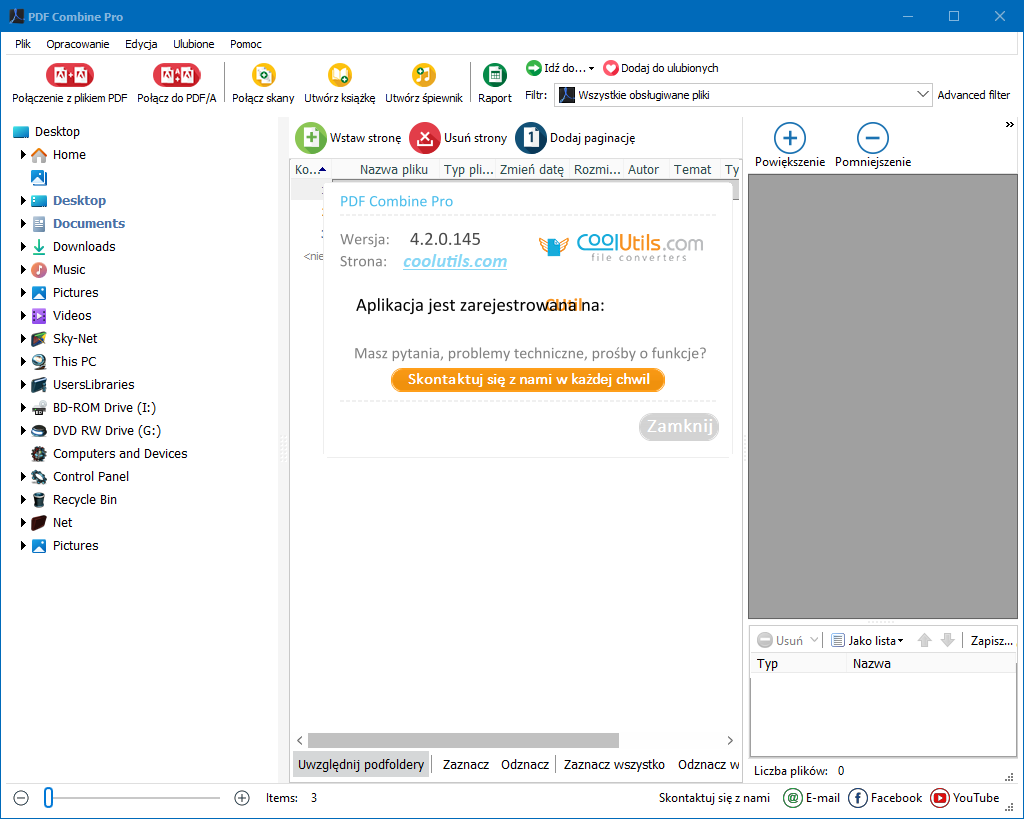This screenshot has height=819, width=1024.
Task: Select the Recycle Bin tree item
Action: pyautogui.click(x=85, y=500)
